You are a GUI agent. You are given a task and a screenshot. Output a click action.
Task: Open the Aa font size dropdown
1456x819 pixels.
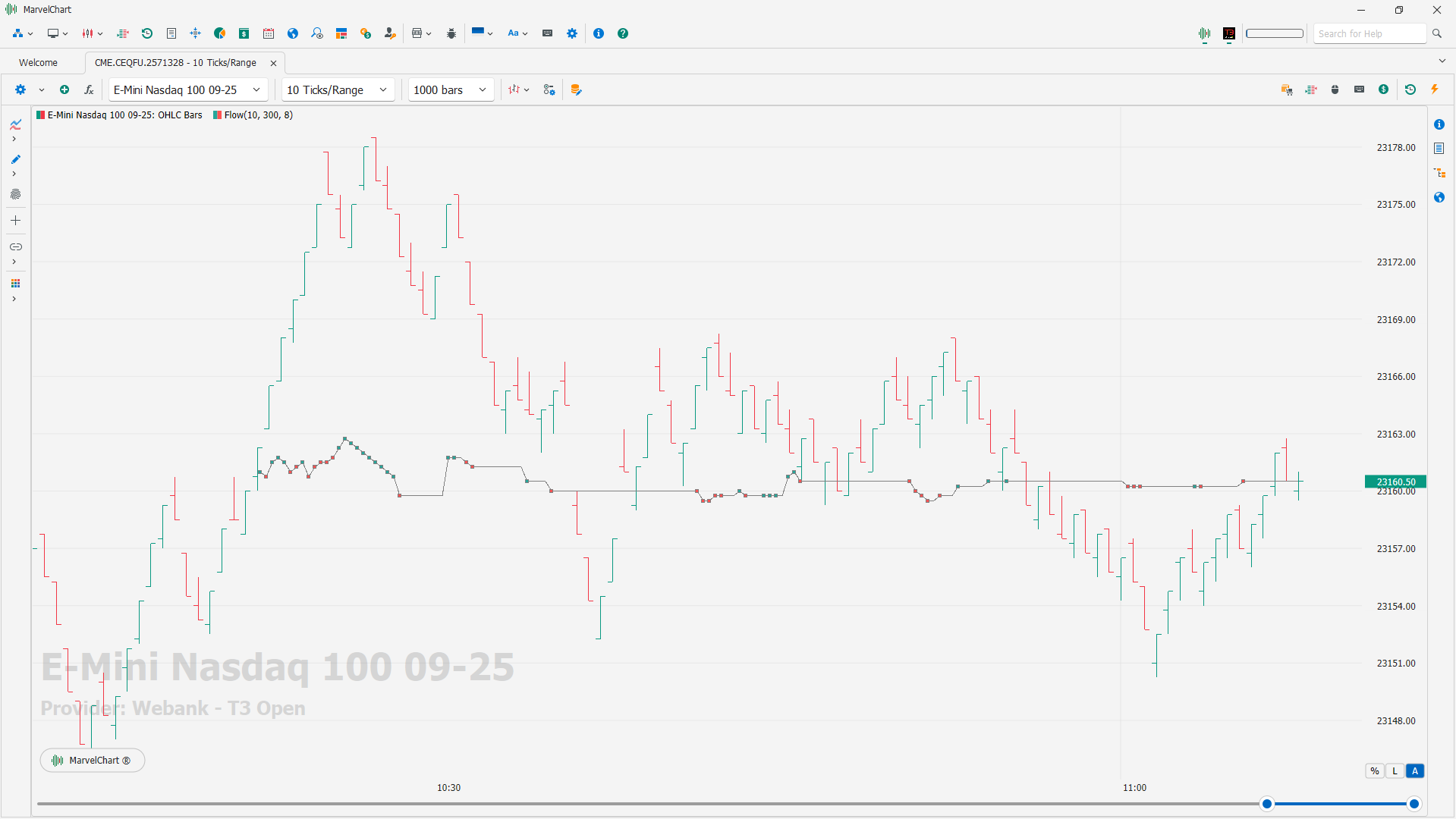click(x=517, y=33)
